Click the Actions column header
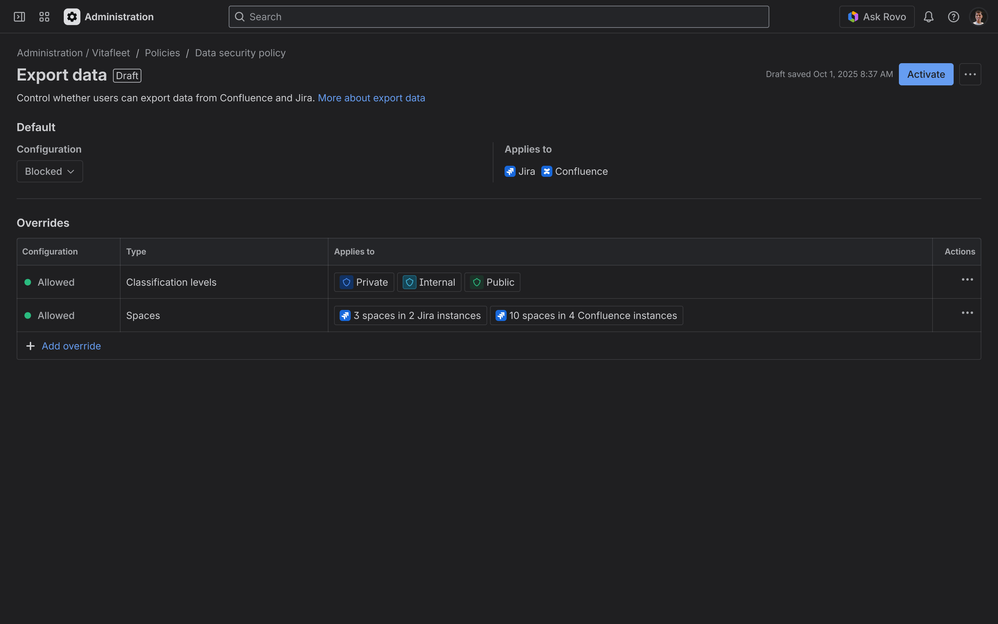 (x=959, y=252)
